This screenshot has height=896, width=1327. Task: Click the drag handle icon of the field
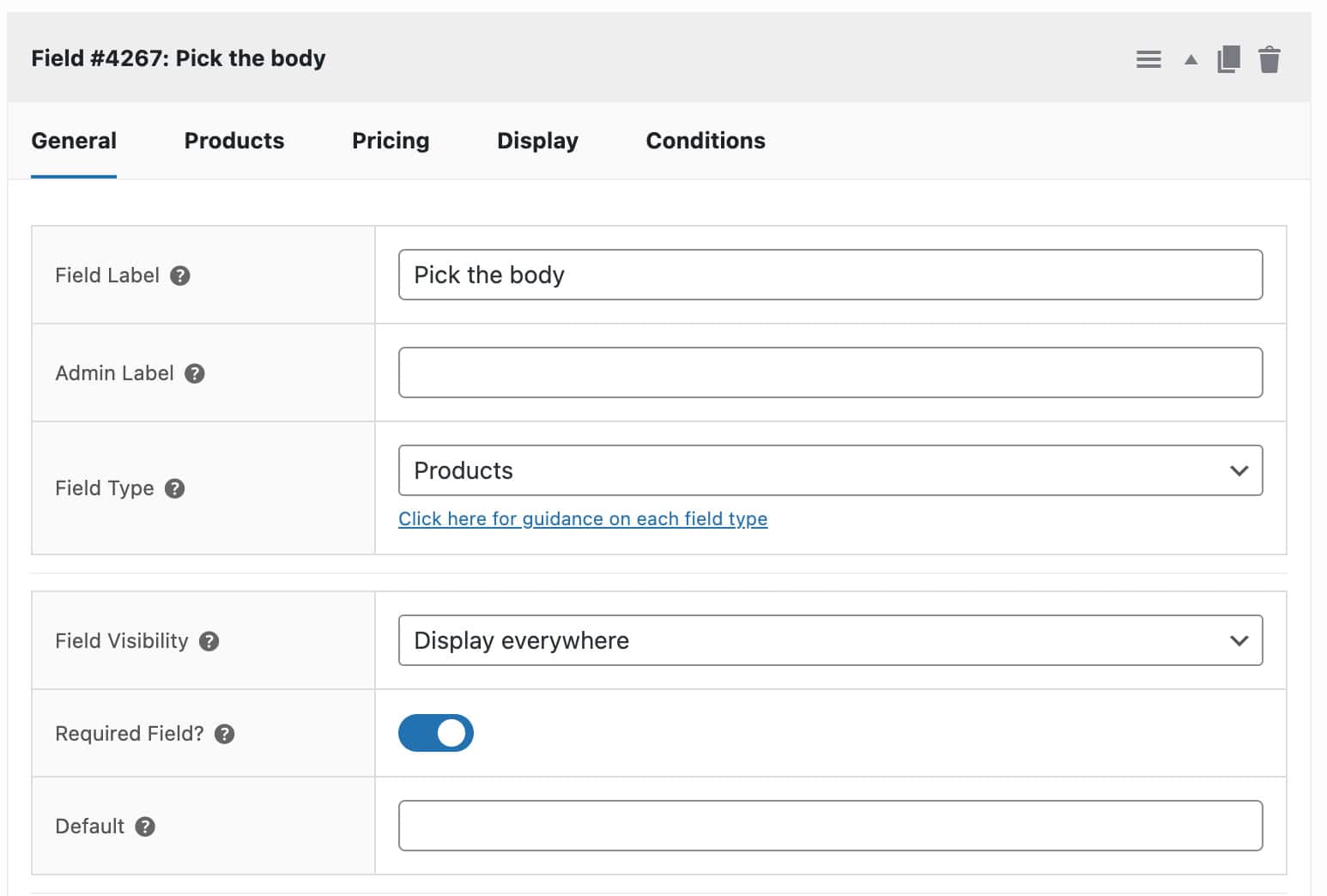1148,58
